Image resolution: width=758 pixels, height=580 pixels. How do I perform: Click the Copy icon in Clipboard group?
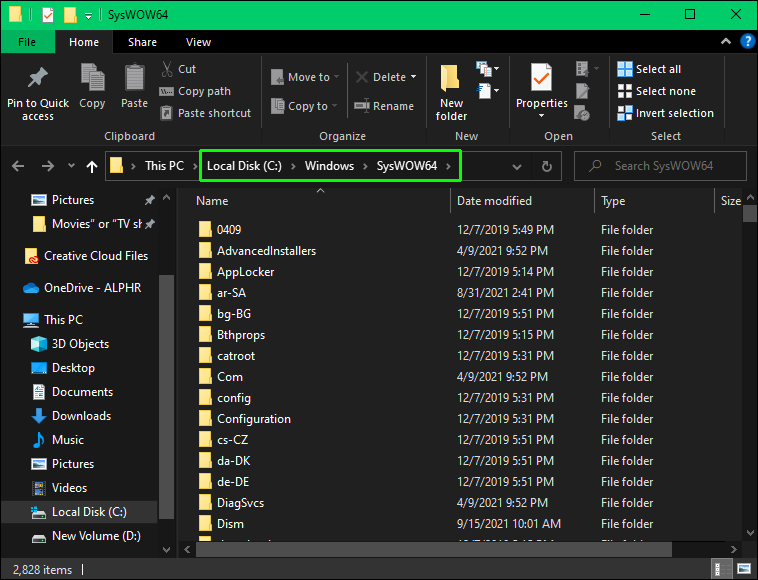pos(92,86)
